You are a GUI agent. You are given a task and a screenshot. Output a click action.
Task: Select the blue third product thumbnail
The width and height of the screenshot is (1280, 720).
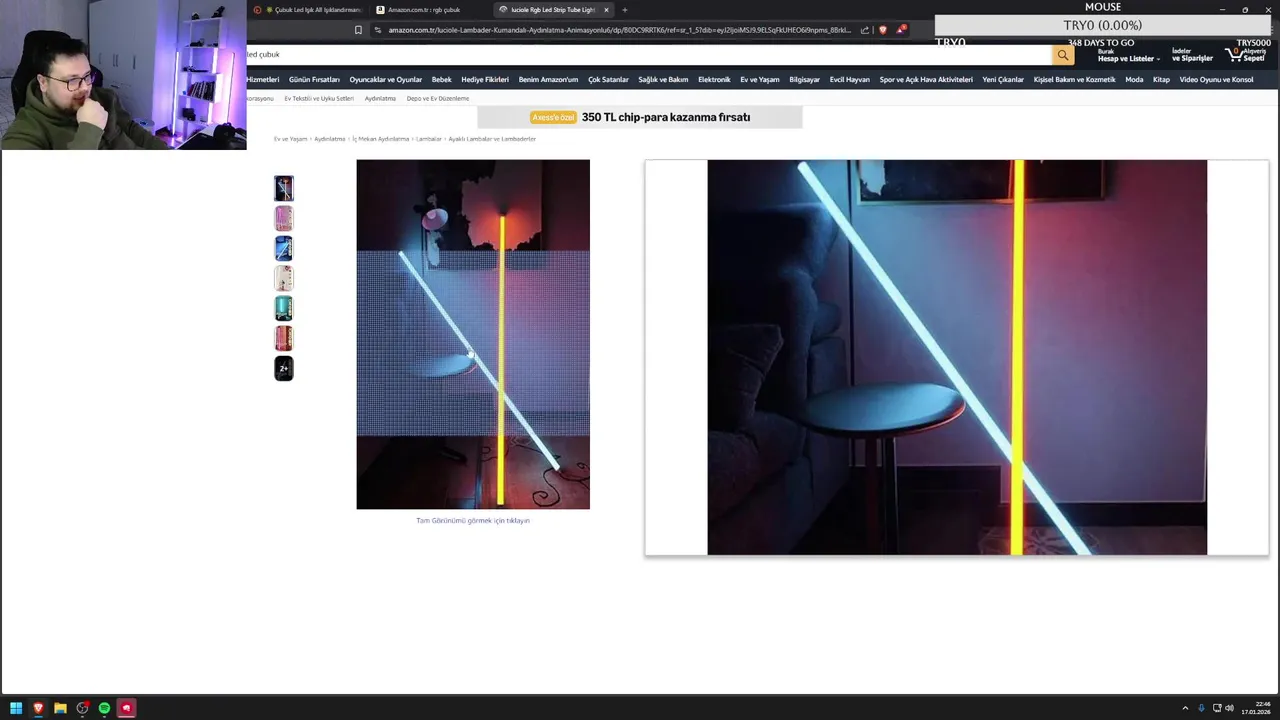pos(284,248)
